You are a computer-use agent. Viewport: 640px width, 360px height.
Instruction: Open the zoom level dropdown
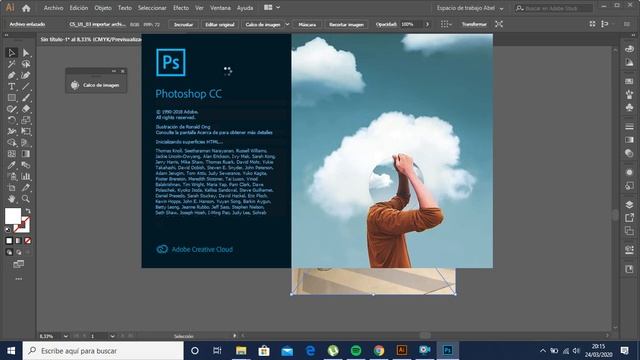tap(66, 336)
